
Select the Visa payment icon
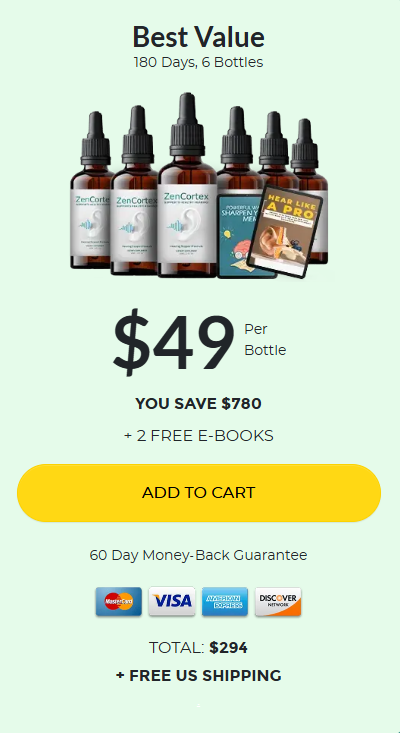(172, 602)
